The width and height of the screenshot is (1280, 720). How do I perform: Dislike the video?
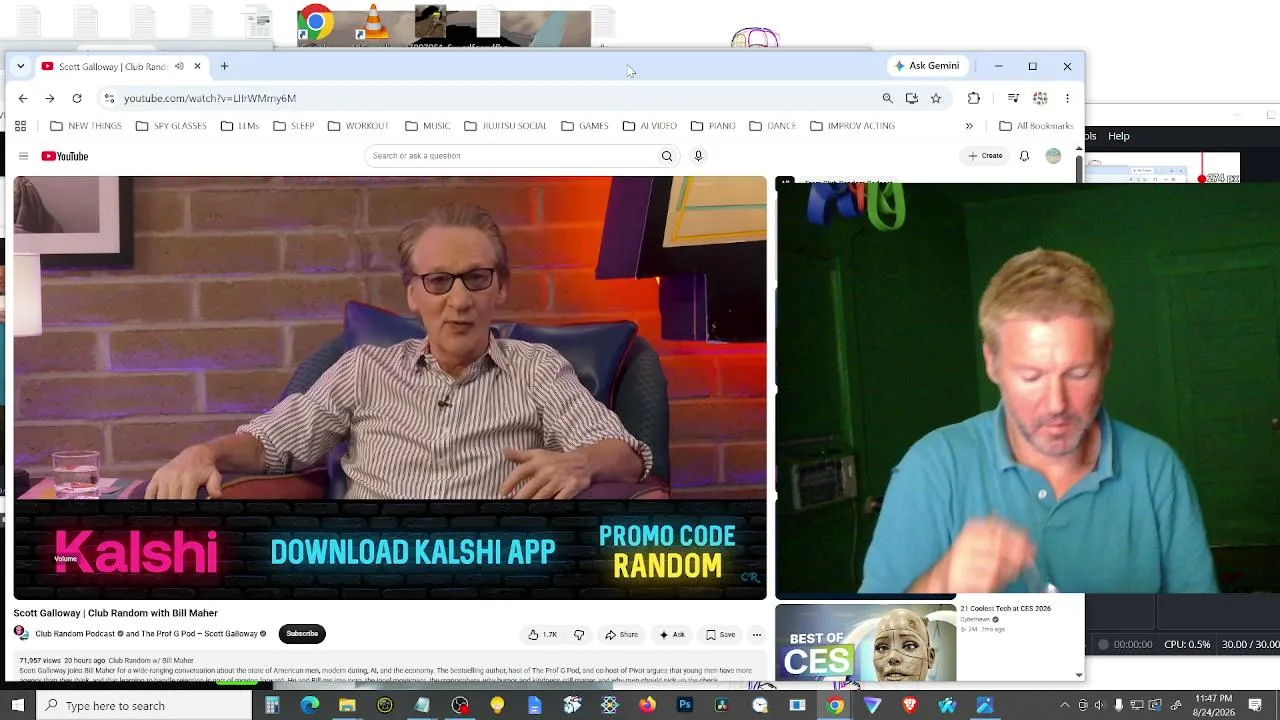tap(579, 634)
